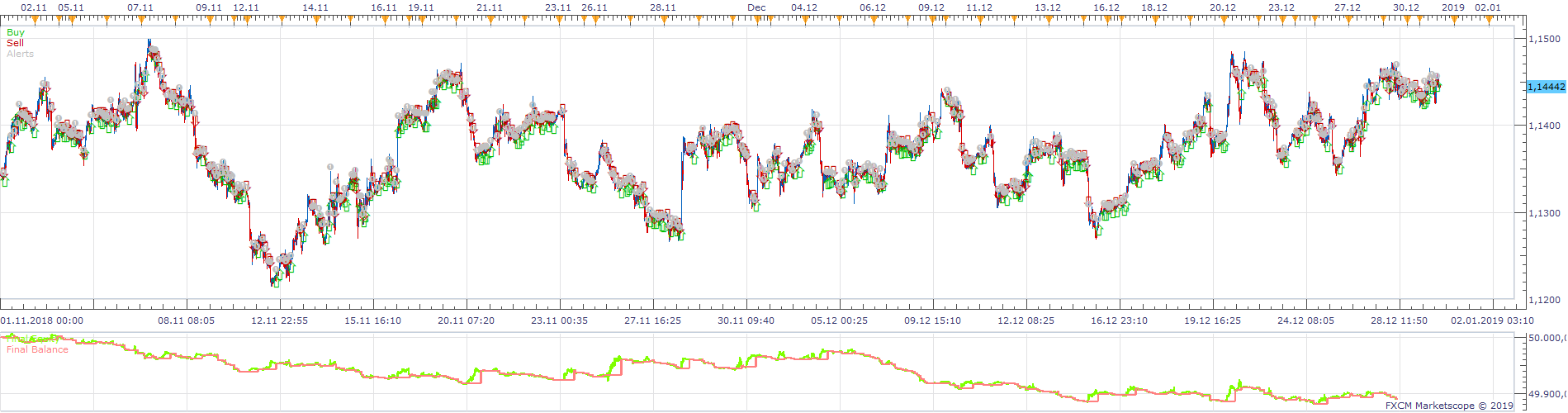This screenshot has height=413, width=1568.
Task: Click the 1,1500 price axis label
Action: click(x=1544, y=39)
